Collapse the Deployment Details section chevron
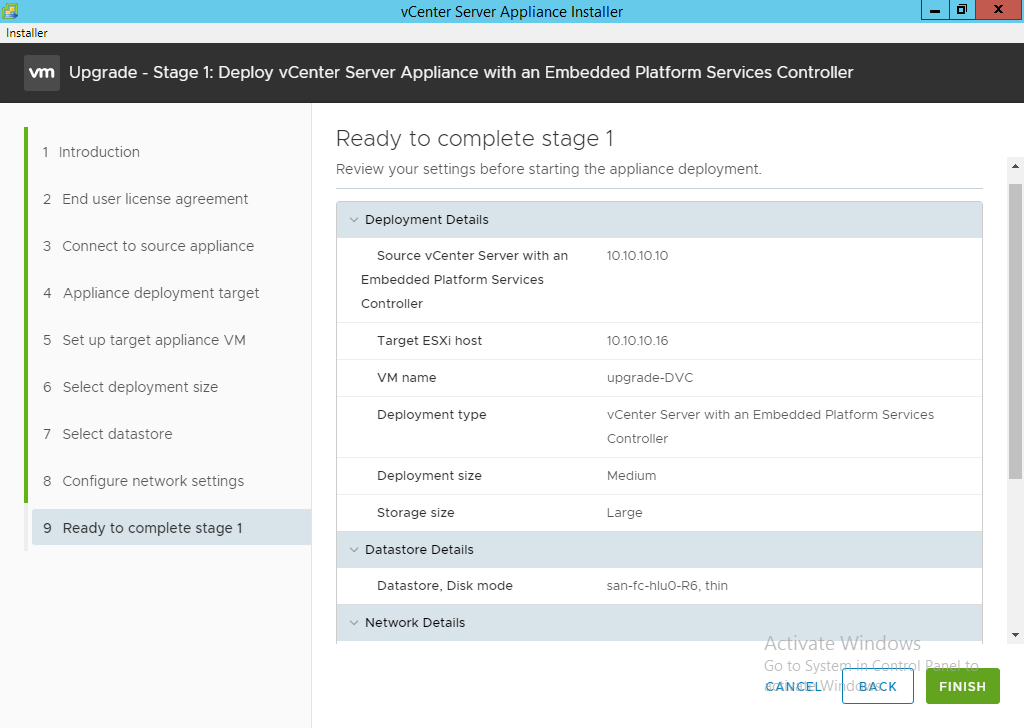This screenshot has width=1024, height=728. click(x=354, y=220)
